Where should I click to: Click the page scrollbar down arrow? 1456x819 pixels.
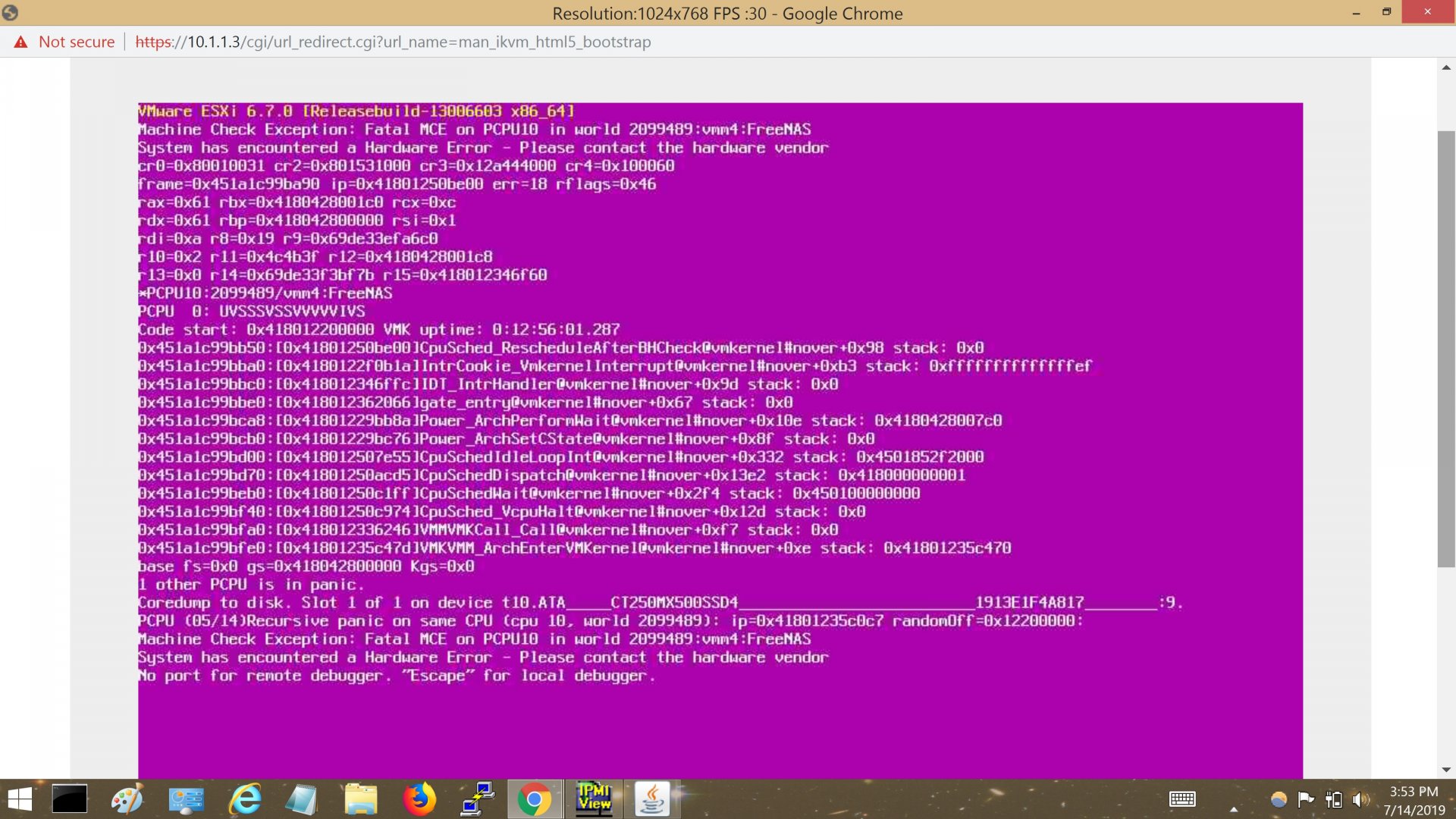(1446, 770)
